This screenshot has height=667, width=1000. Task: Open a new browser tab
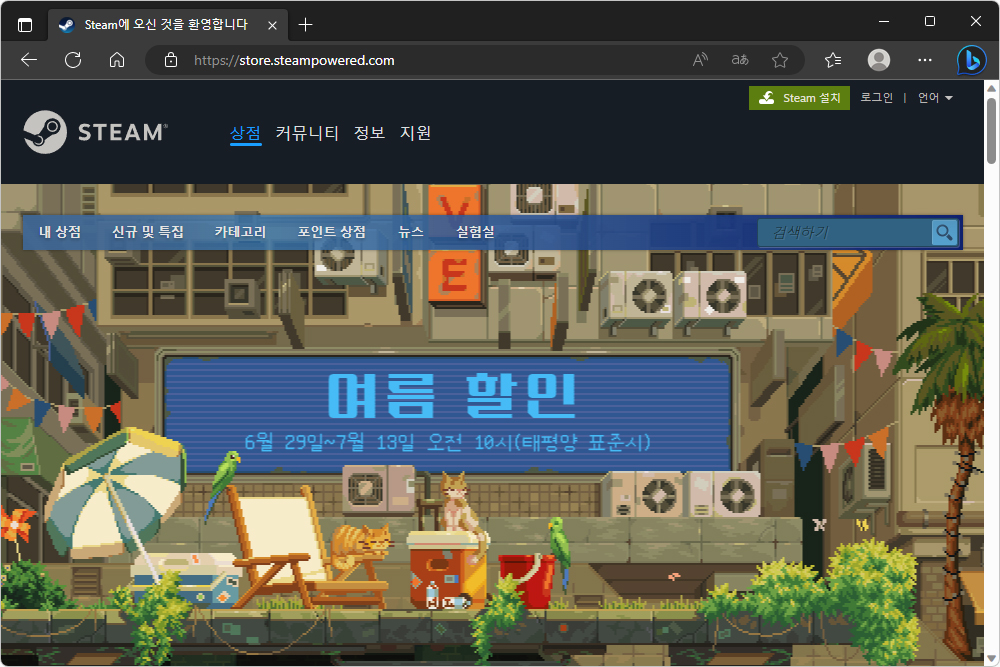[305, 25]
